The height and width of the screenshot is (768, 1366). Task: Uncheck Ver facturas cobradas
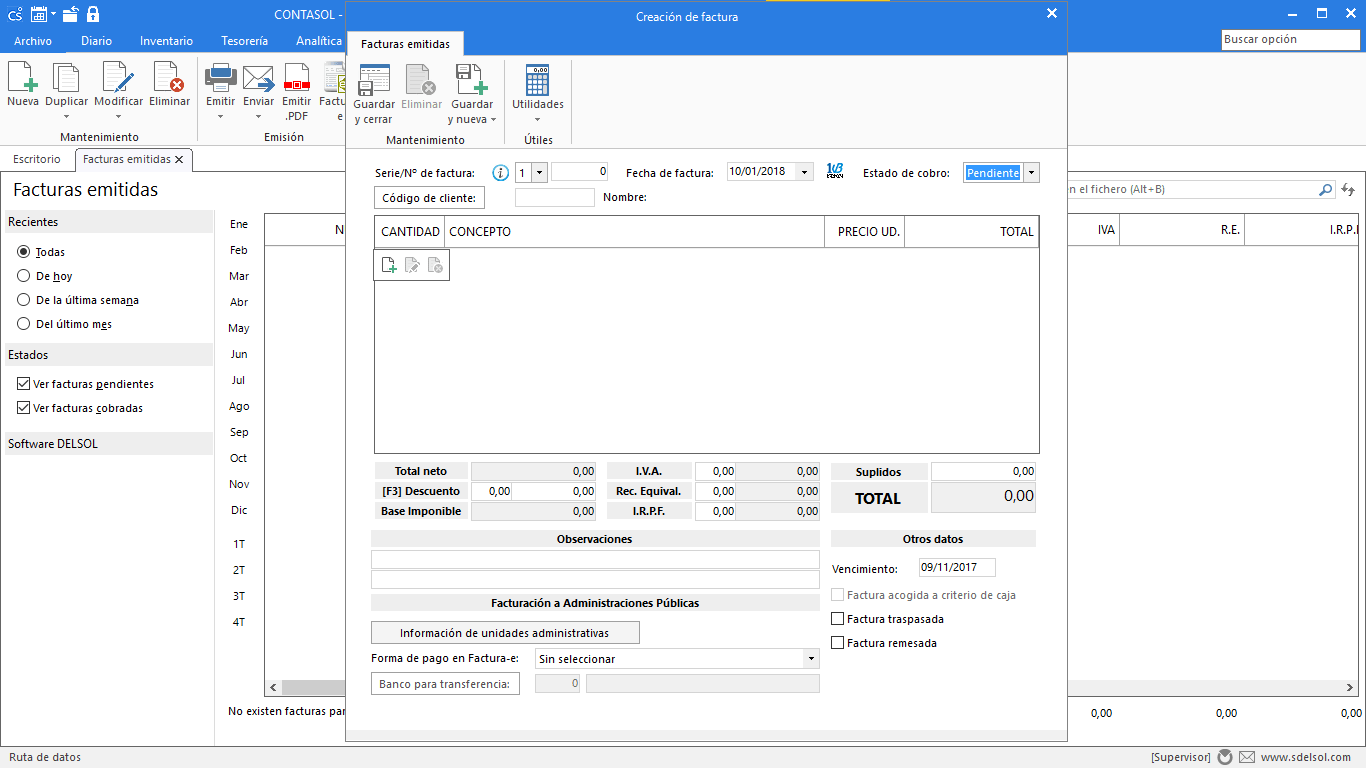(24, 408)
